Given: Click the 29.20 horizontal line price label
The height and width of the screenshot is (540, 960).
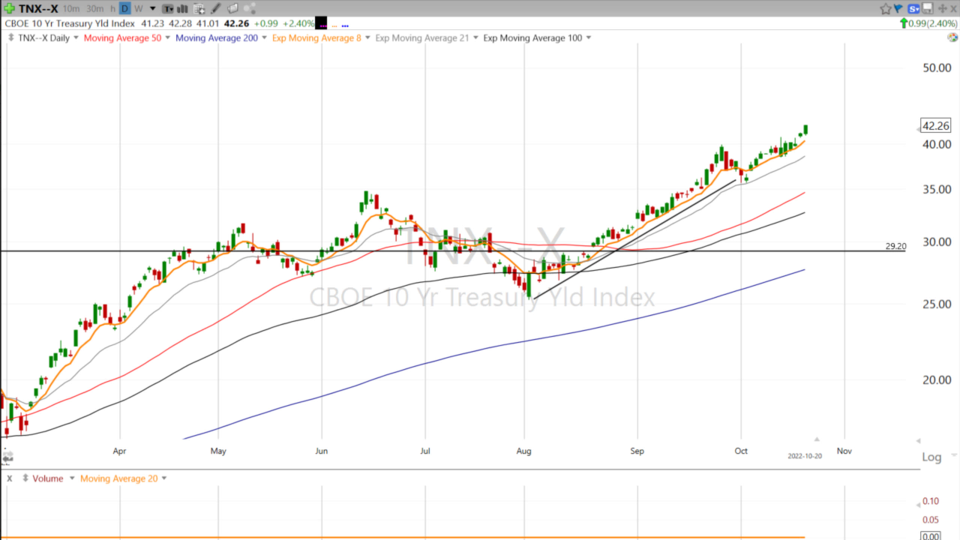Looking at the screenshot, I should coord(895,245).
